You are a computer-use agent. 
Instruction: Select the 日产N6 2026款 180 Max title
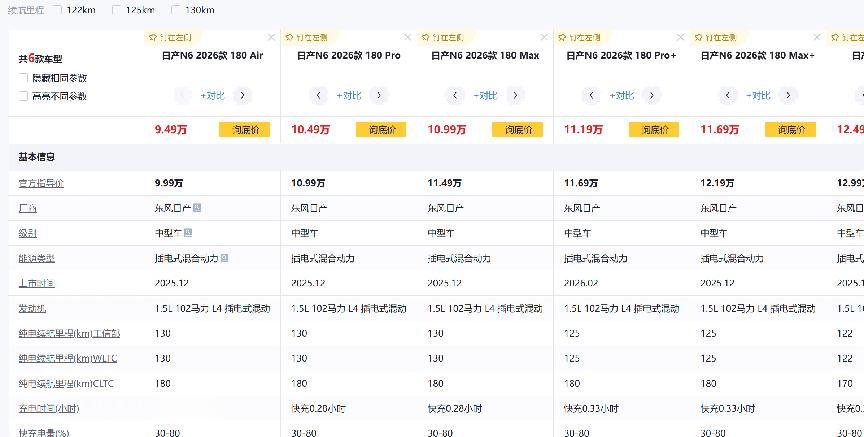485,56
